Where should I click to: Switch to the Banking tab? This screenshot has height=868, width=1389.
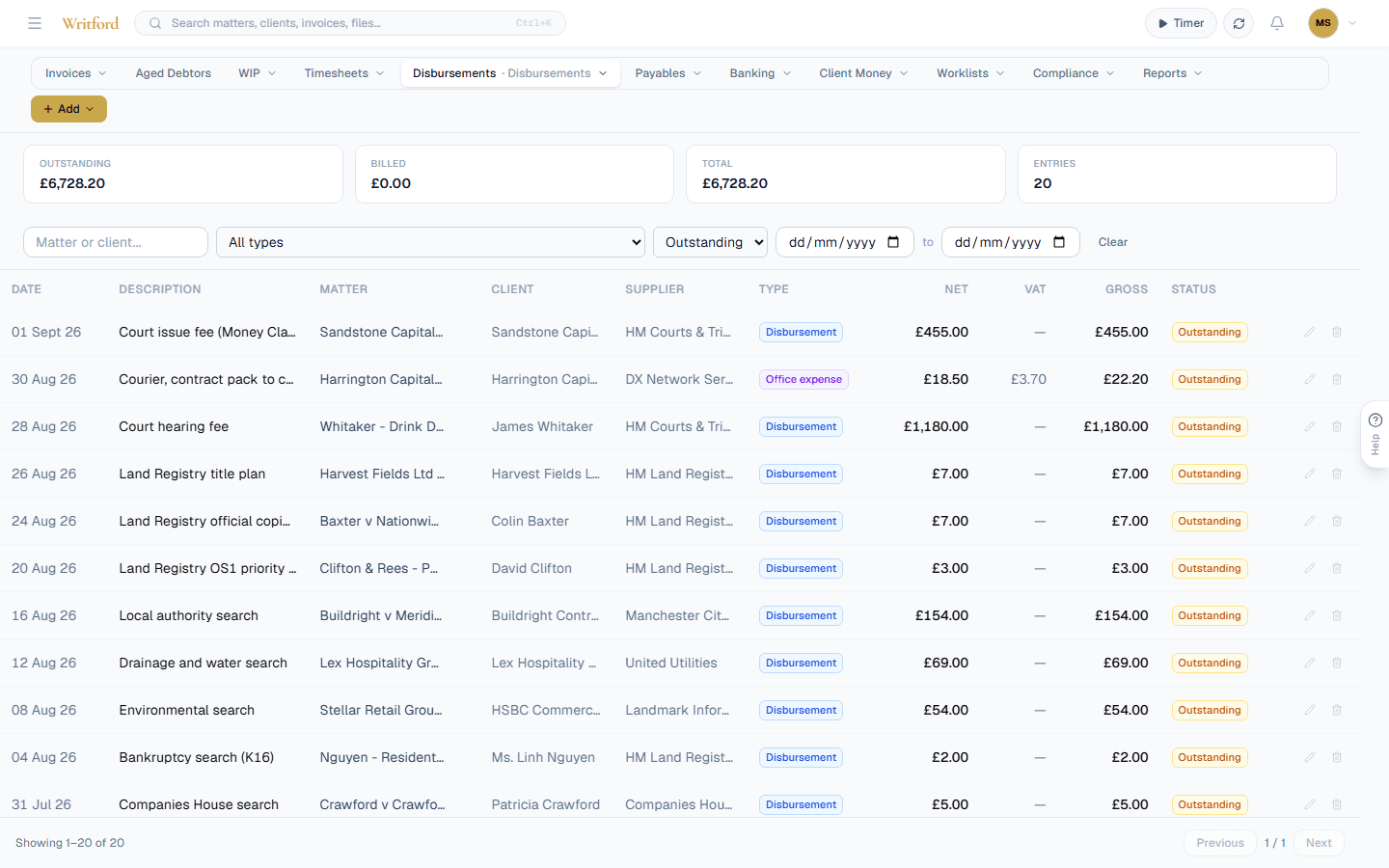coord(760,73)
